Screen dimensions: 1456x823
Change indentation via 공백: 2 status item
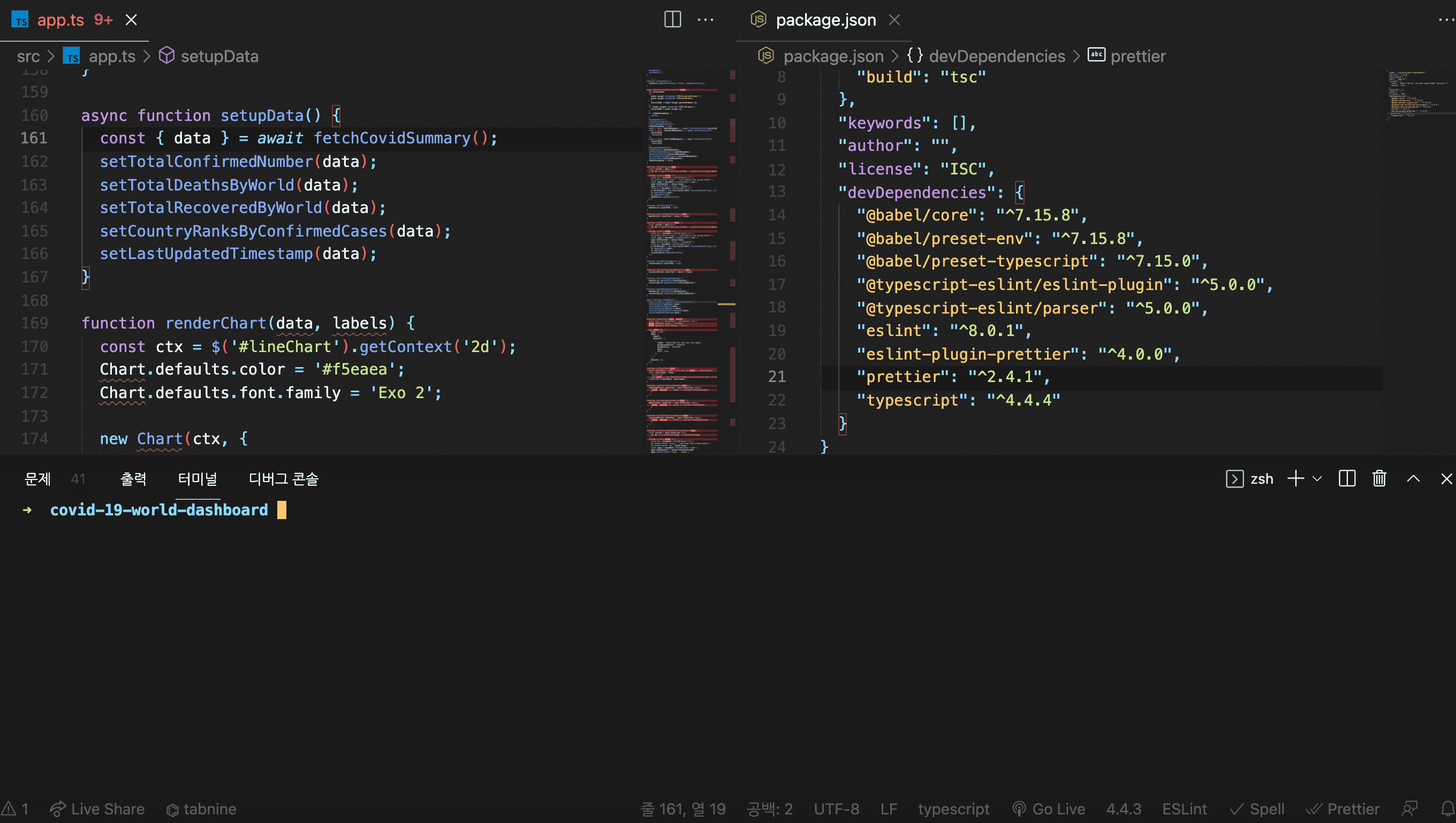770,809
